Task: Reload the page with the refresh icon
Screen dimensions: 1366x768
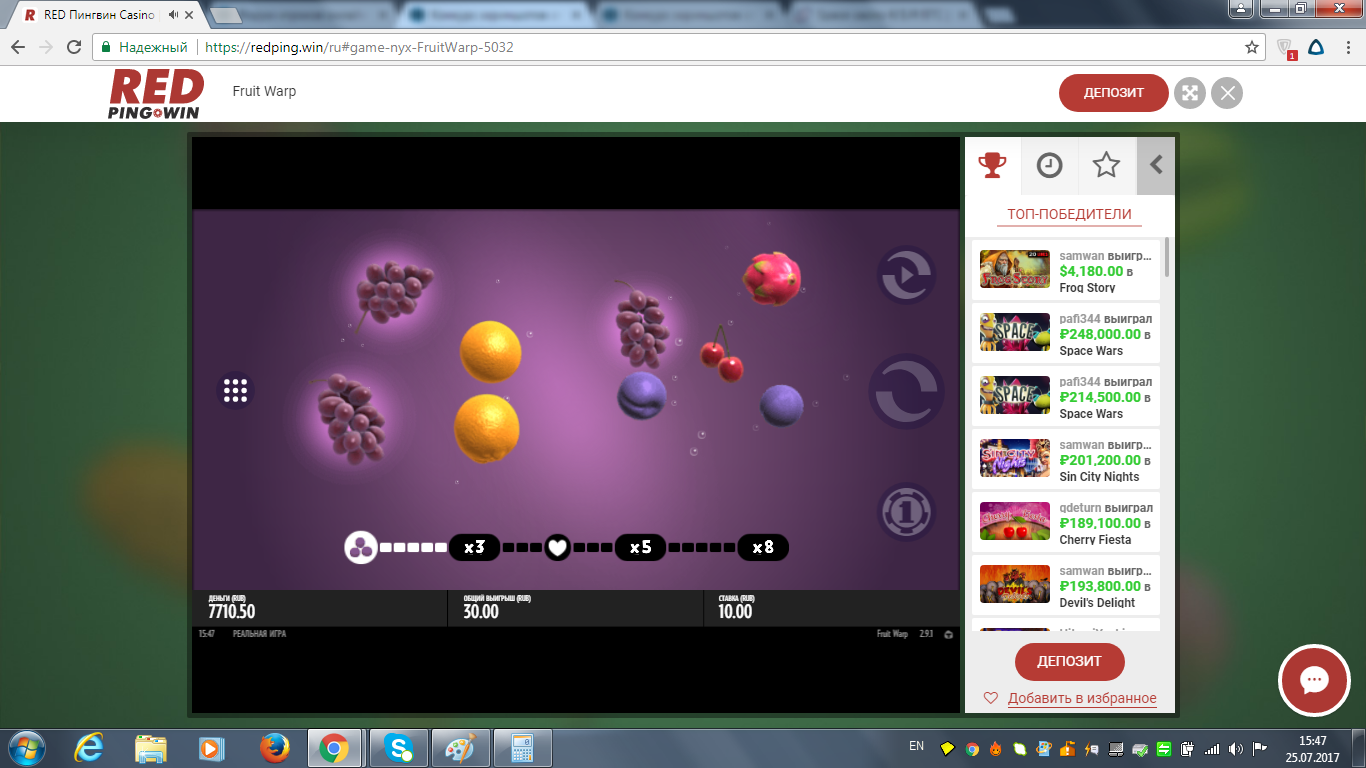Action: [74, 47]
